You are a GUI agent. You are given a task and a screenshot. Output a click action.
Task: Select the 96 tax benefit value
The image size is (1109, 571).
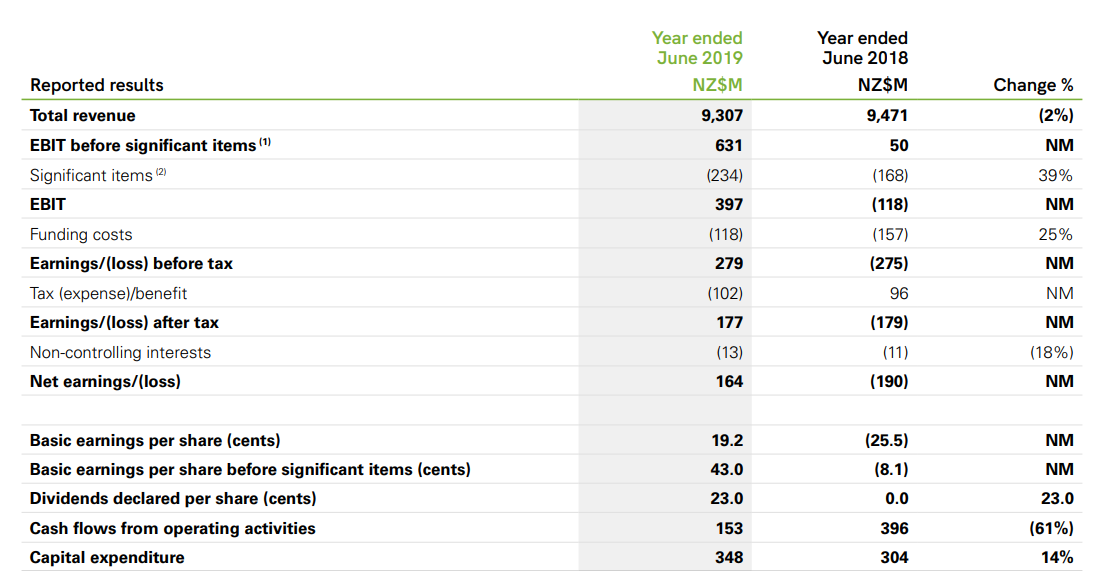tap(899, 293)
